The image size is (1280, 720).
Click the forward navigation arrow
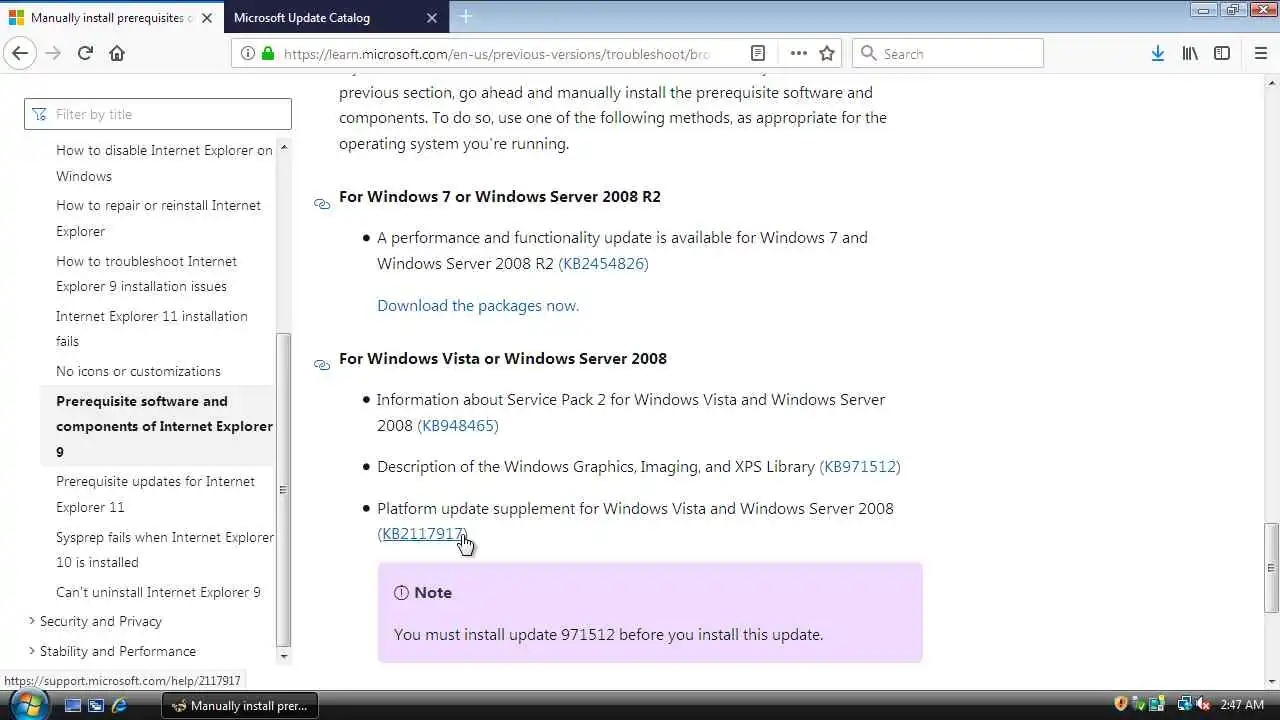[53, 53]
